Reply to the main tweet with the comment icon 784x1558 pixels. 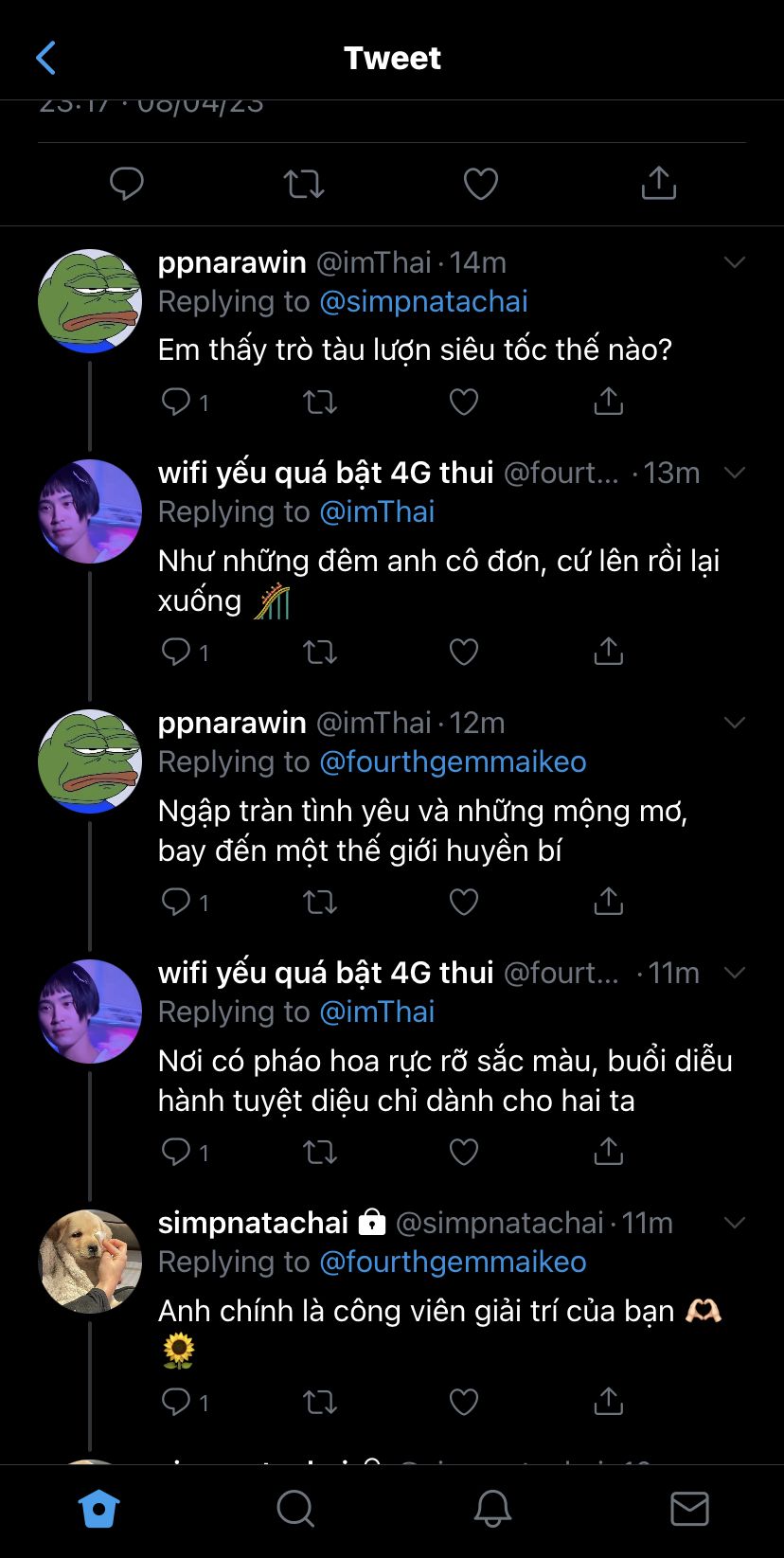pos(127,184)
